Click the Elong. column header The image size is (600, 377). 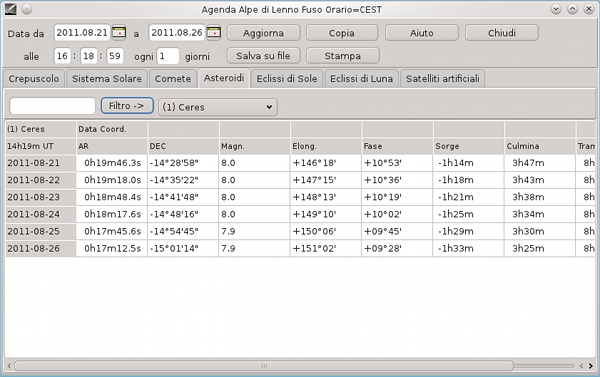[326, 146]
